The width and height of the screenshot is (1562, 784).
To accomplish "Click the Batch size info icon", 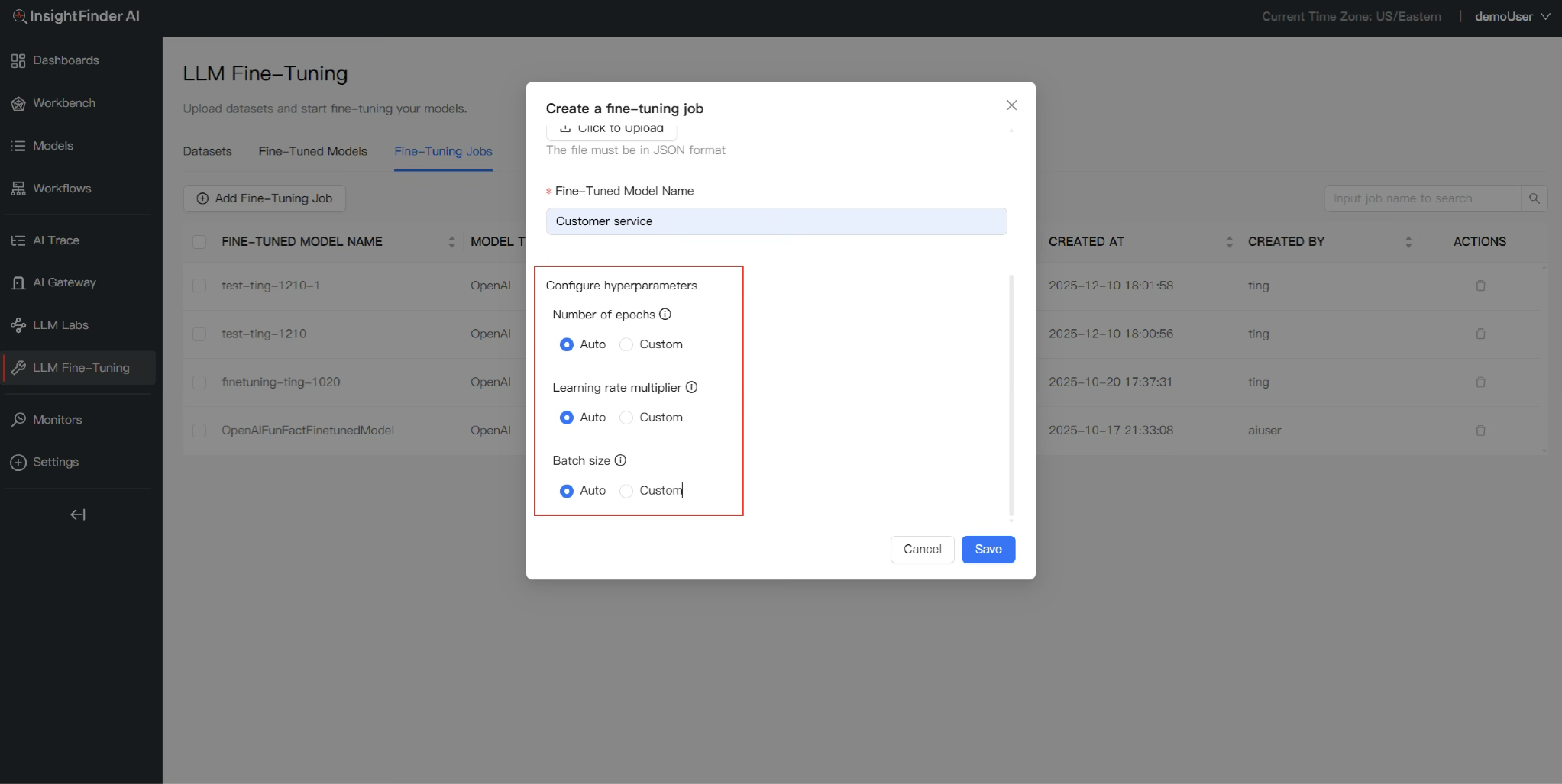I will pos(620,460).
